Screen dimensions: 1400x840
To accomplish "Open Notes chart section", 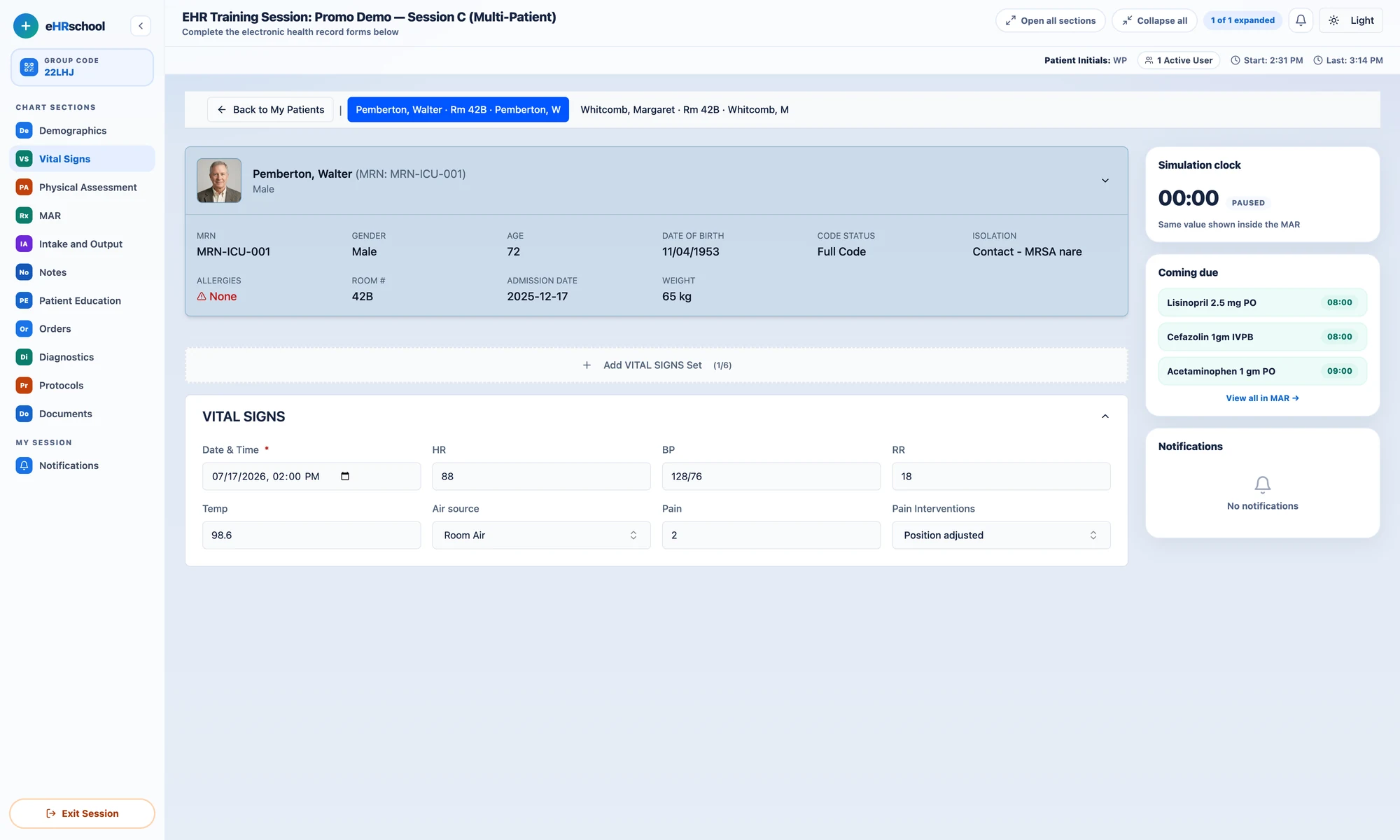I will pyautogui.click(x=83, y=272).
